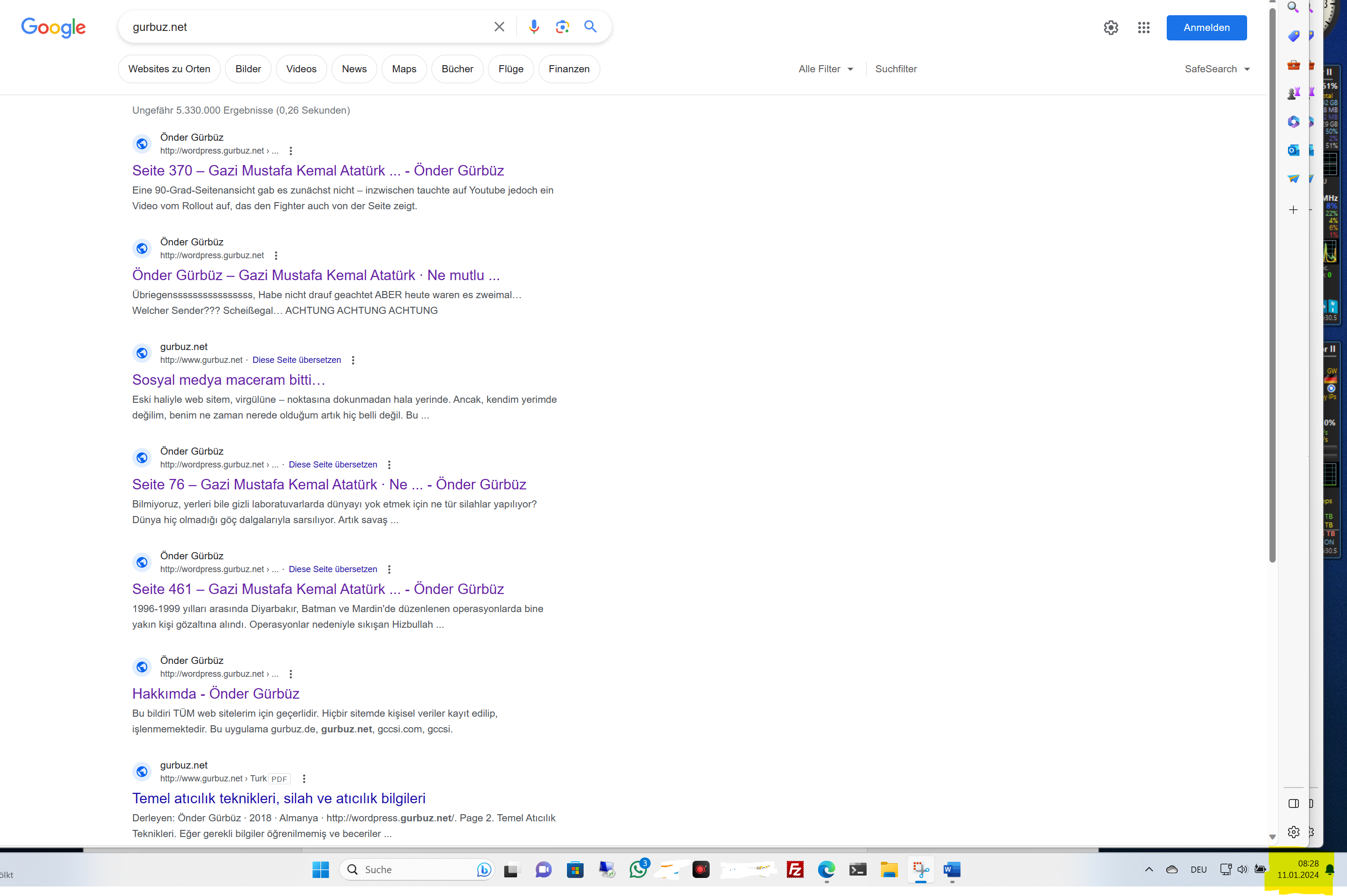Click the vertical page scrollbar
This screenshot has width=1347, height=896.
tap(1272, 286)
